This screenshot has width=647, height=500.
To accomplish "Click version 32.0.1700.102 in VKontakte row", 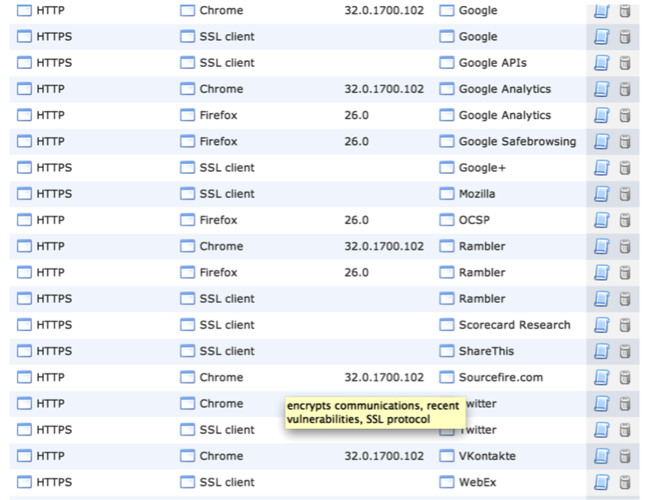I will 384,456.
